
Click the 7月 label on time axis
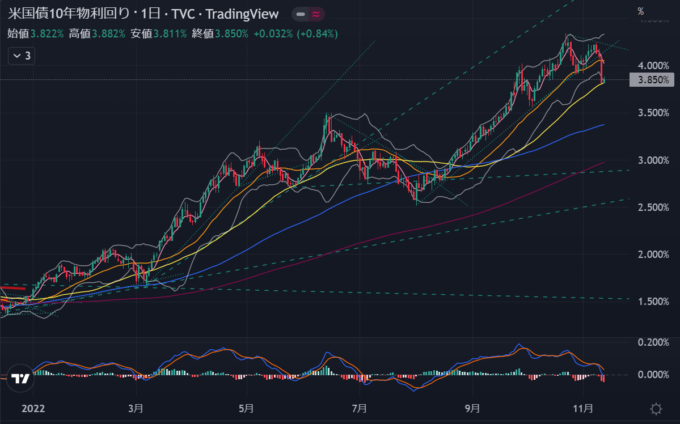(x=360, y=408)
